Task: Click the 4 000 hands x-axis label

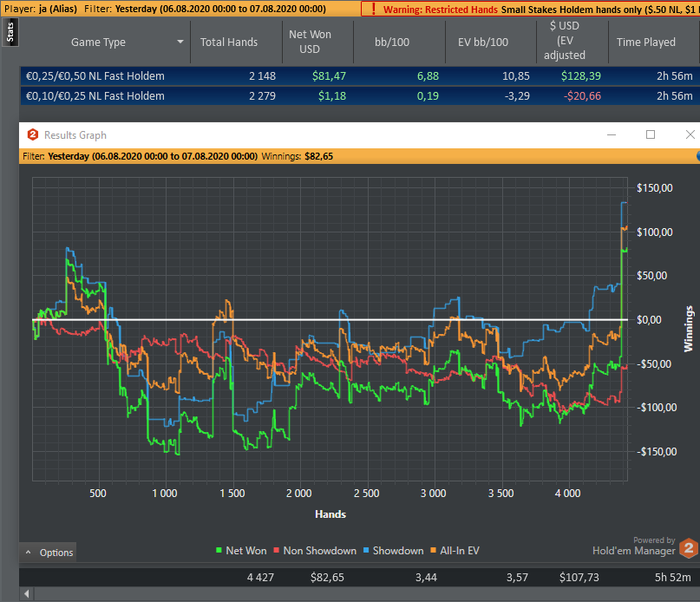Action: (x=567, y=493)
